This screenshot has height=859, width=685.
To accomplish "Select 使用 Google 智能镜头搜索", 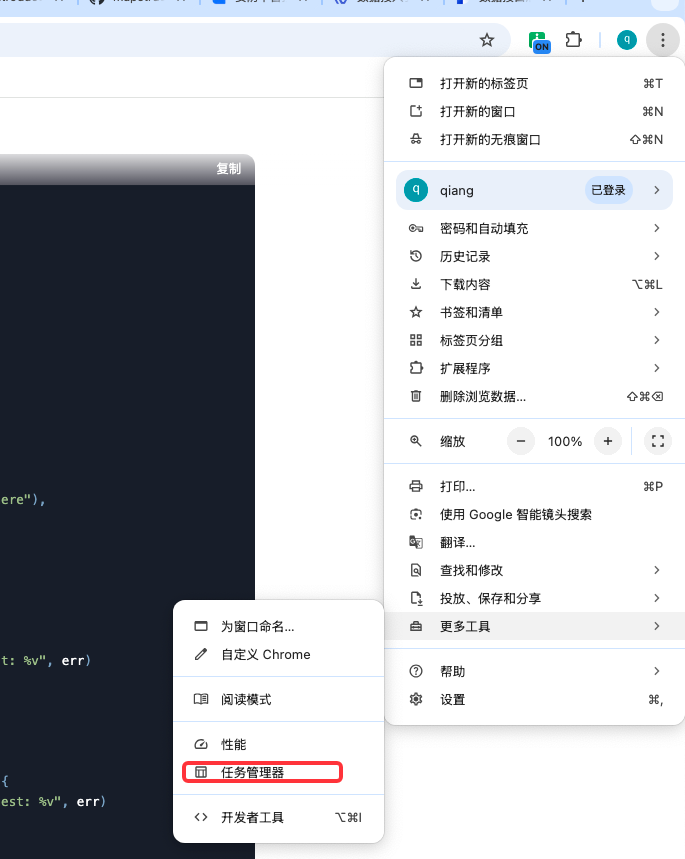I will 534,514.
